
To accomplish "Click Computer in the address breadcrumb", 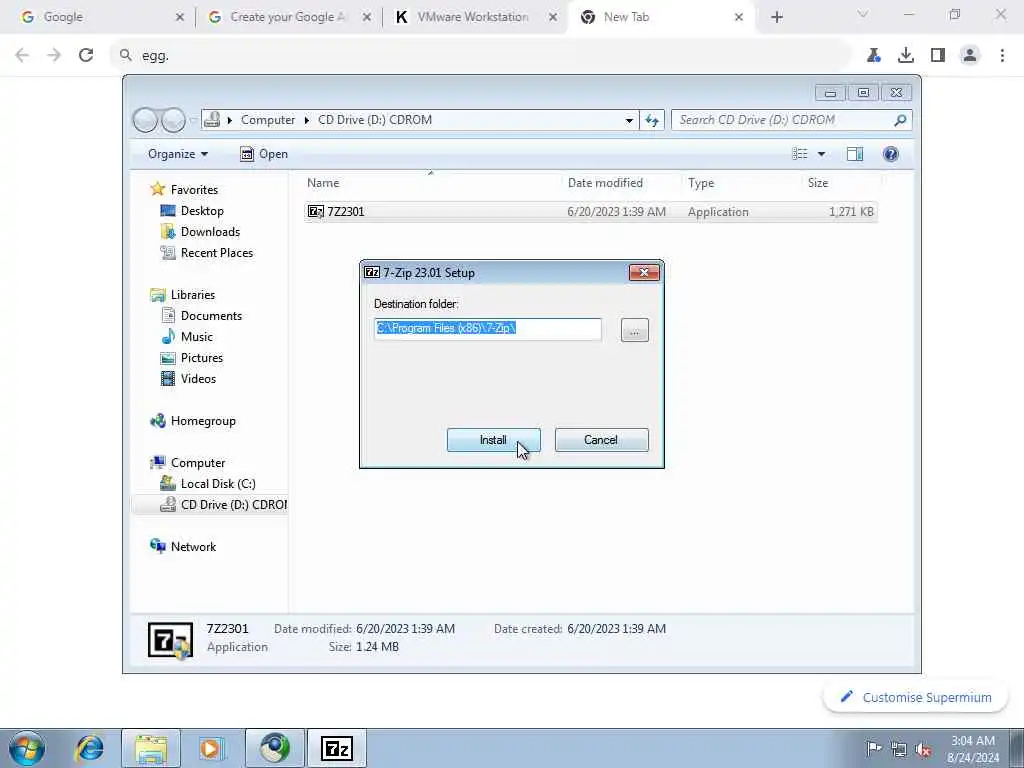I will 268,120.
